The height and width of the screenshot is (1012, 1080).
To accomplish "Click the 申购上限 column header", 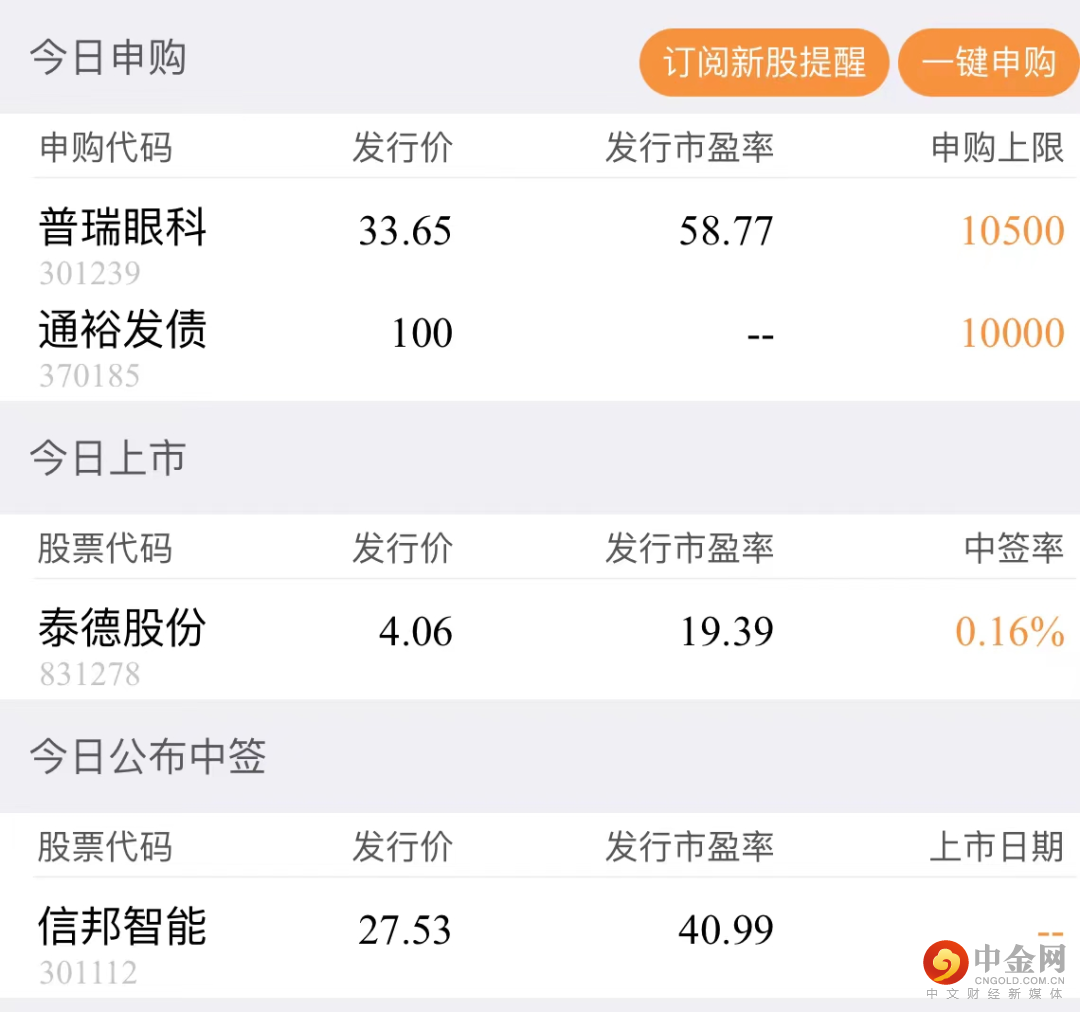I will 997,149.
